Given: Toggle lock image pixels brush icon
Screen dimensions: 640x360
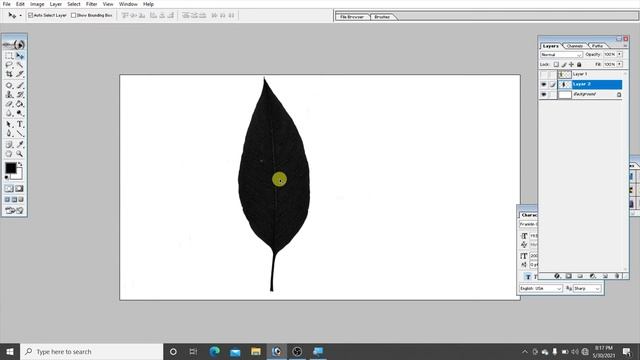Looking at the screenshot, I should click(x=564, y=64).
